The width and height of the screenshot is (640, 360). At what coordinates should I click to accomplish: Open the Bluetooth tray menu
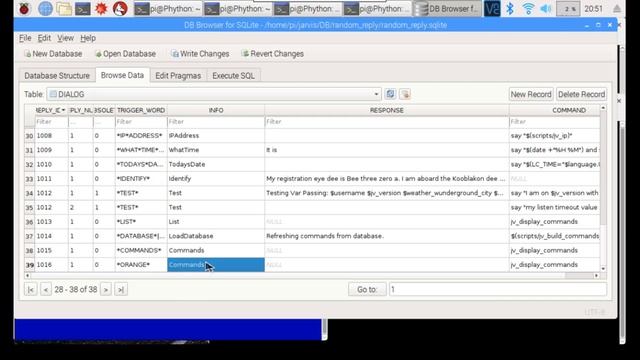pyautogui.click(x=510, y=8)
